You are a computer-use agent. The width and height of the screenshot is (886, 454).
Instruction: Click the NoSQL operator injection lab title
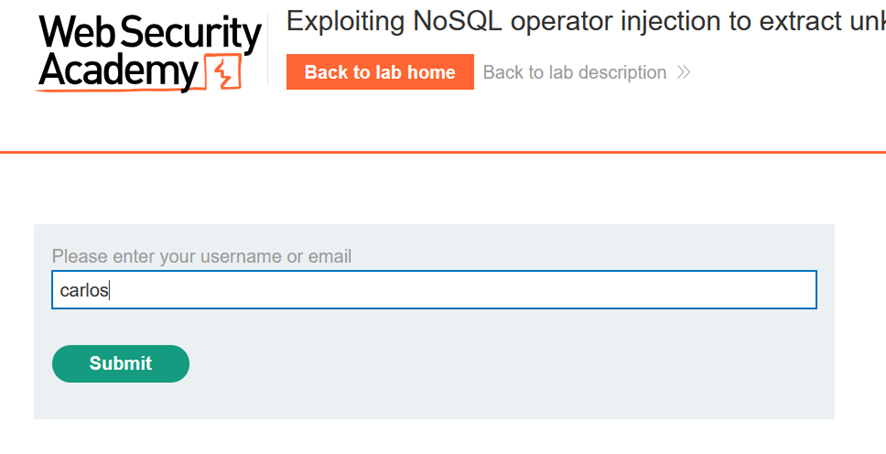(586, 21)
